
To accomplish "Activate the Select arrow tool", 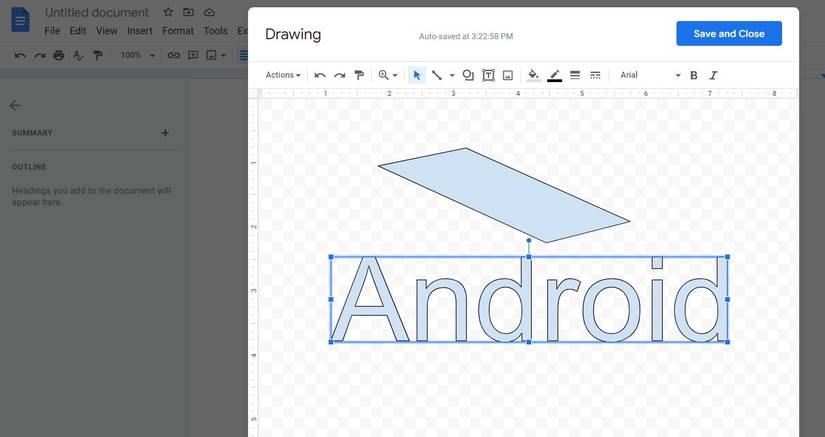I will [417, 75].
